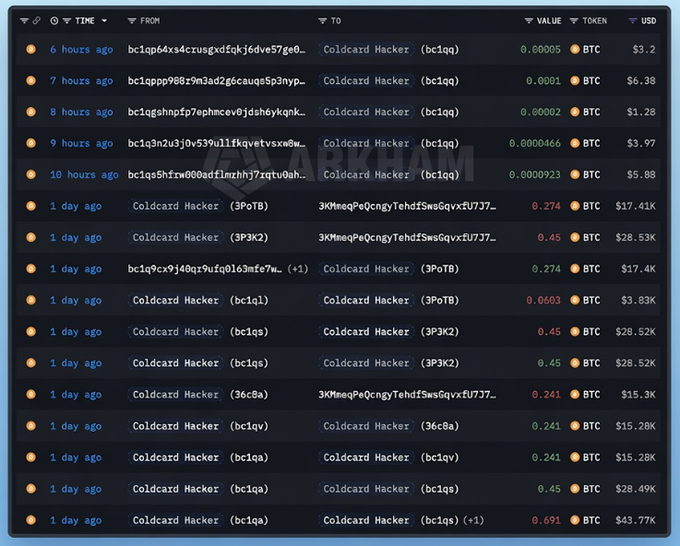
Task: Open Coldcard Hacker (36c8a) sender tag
Action: [x=176, y=395]
